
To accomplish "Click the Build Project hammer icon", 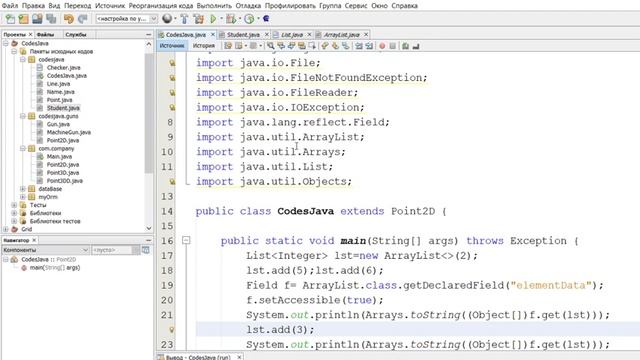I will 184,19.
